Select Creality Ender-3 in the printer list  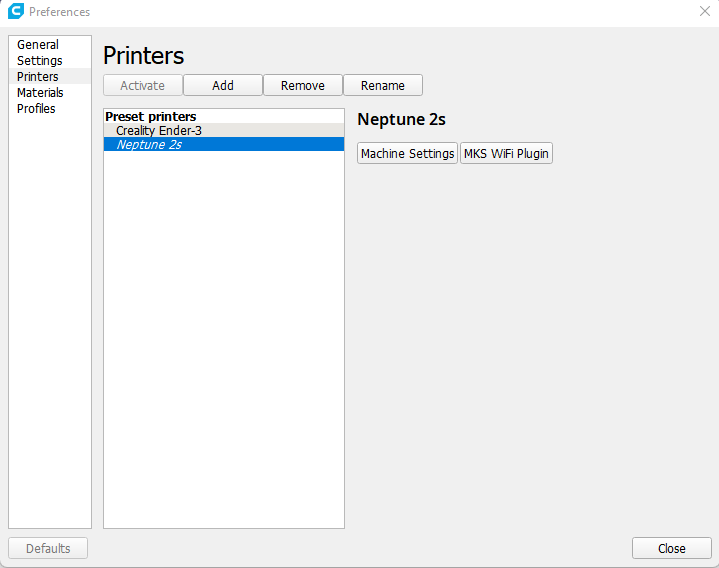224,131
